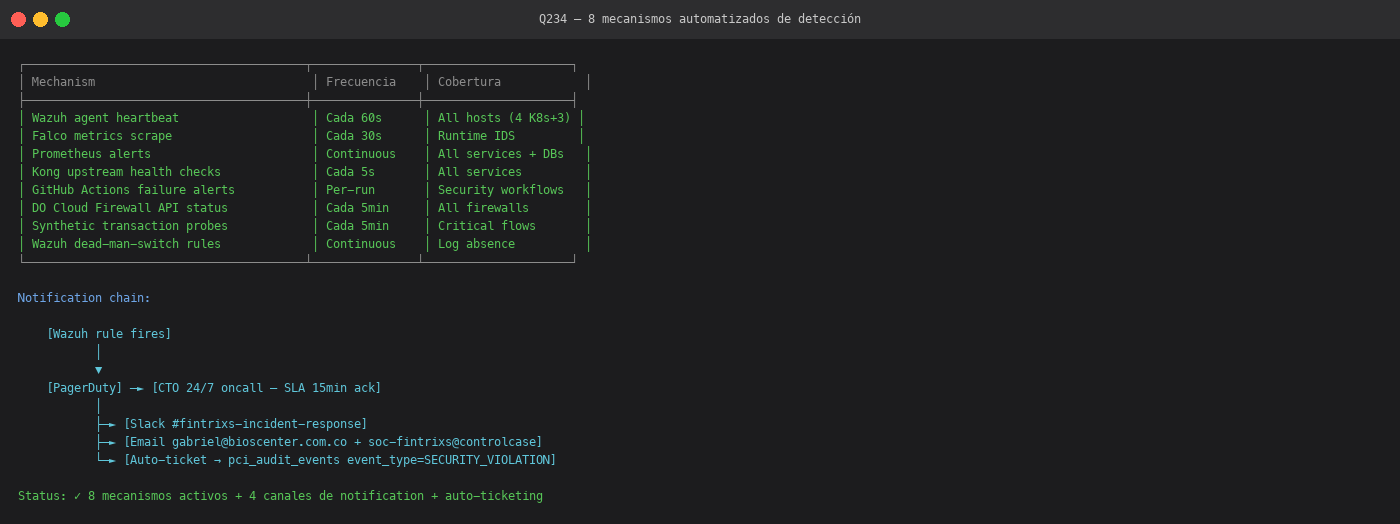Image resolution: width=1400 pixels, height=524 pixels.
Task: Click the Notification chain heading
Action: 84,298
